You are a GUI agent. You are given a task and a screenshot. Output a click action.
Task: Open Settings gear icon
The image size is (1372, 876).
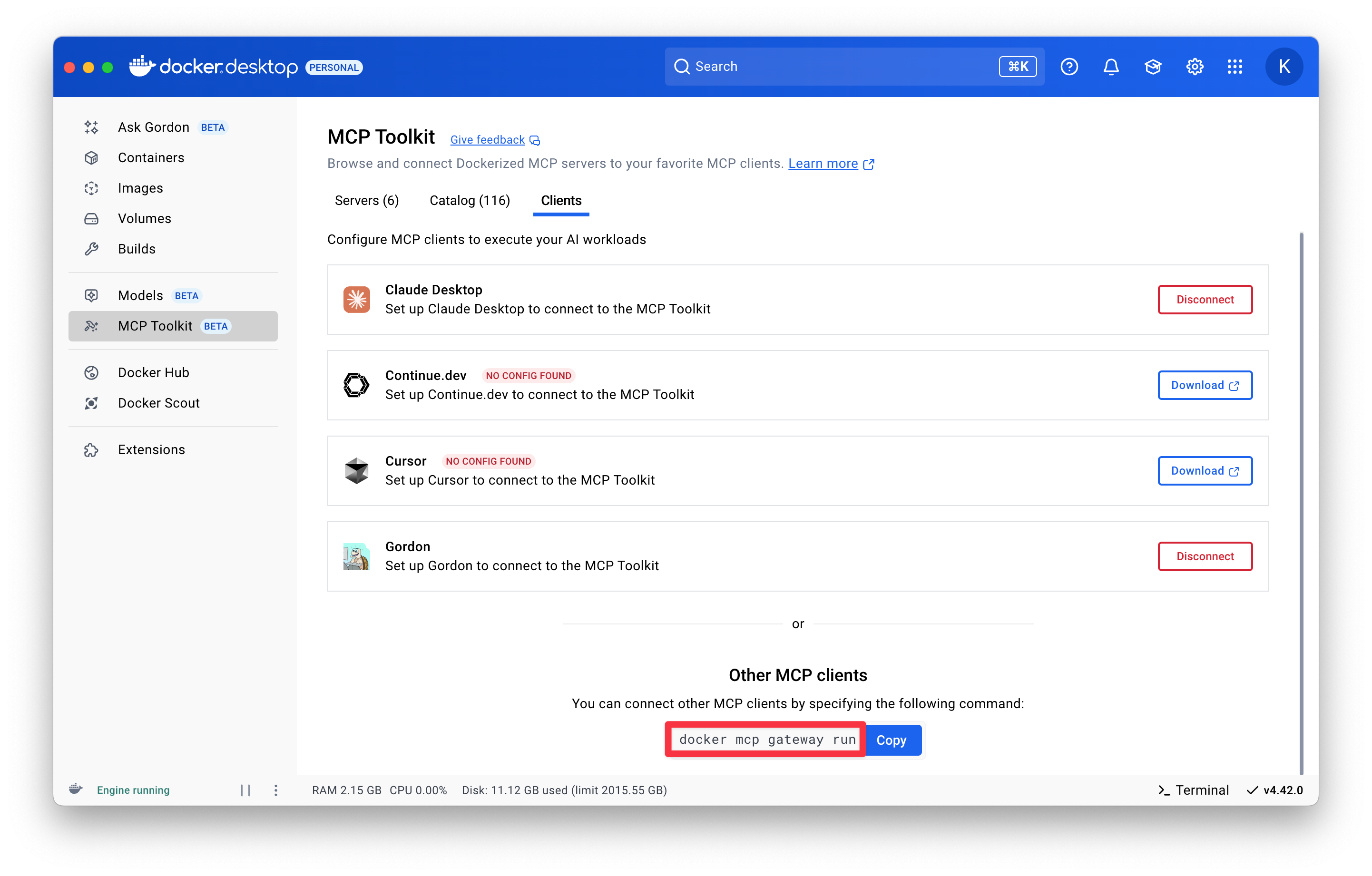pyautogui.click(x=1194, y=67)
